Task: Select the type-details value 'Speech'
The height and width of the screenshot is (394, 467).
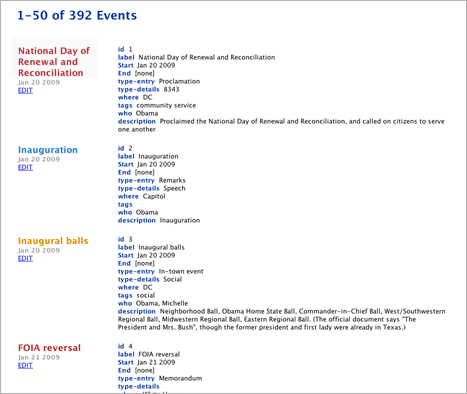Action: [x=174, y=188]
